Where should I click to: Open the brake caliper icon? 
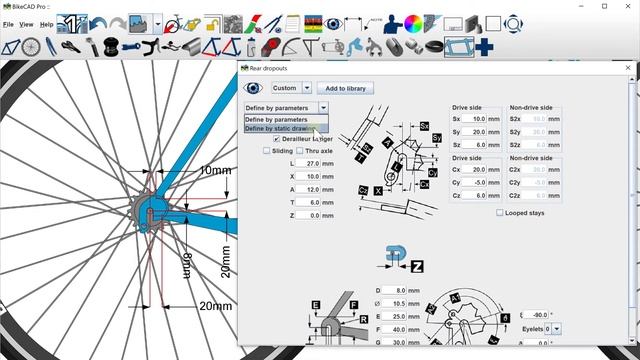373,47
